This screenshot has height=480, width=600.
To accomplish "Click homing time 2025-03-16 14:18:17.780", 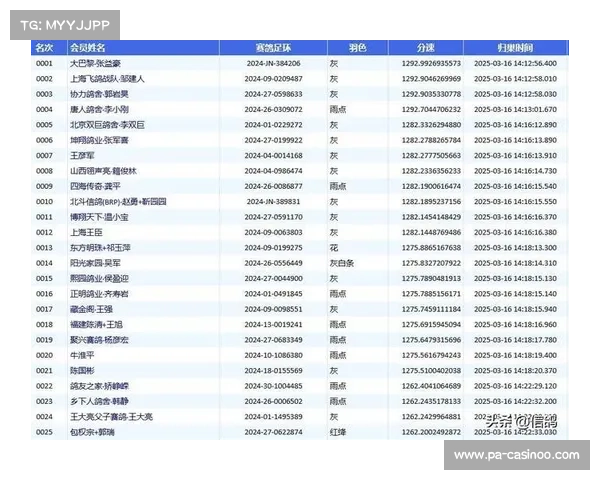I will (515, 340).
